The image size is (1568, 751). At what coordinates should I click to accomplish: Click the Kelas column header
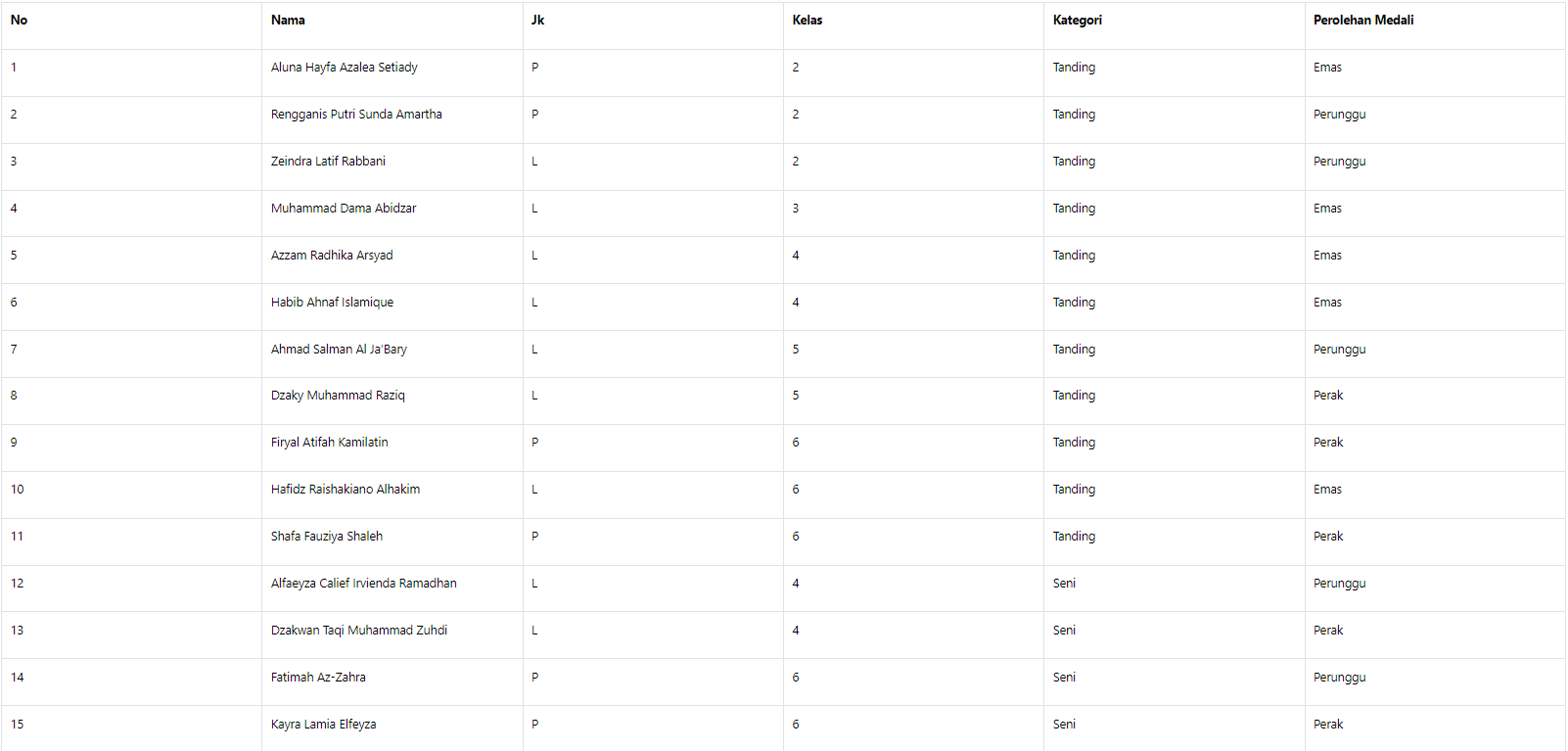coord(807,21)
